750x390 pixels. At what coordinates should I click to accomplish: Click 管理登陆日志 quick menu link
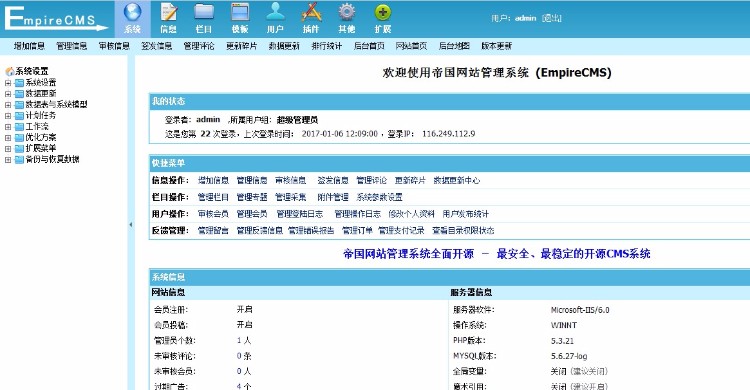pos(300,214)
